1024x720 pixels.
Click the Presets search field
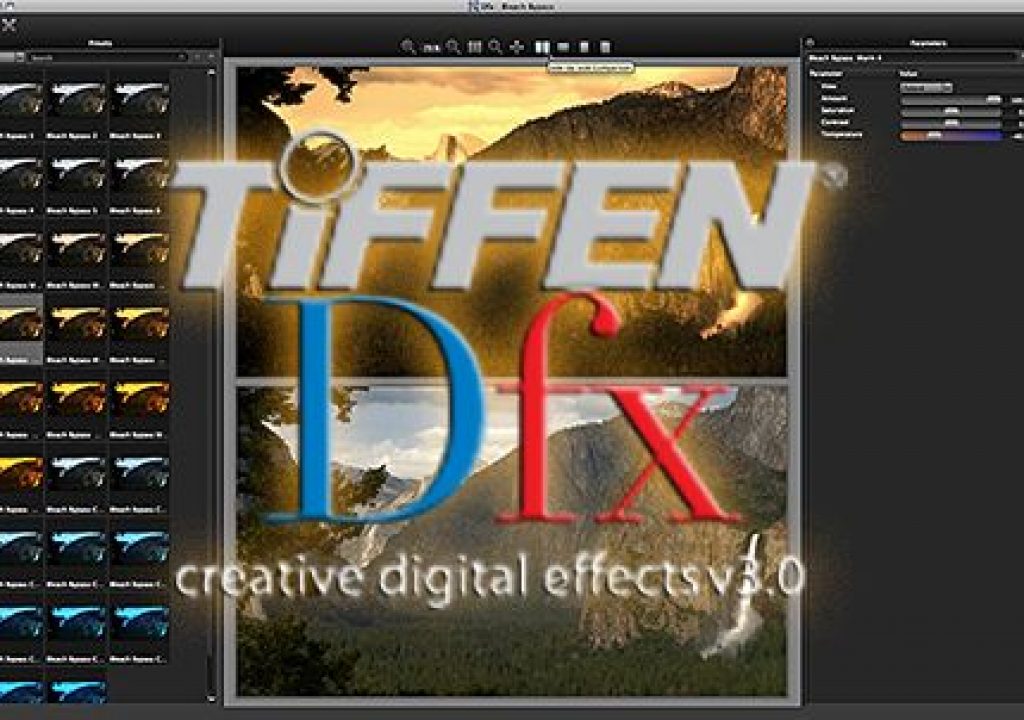[108, 57]
